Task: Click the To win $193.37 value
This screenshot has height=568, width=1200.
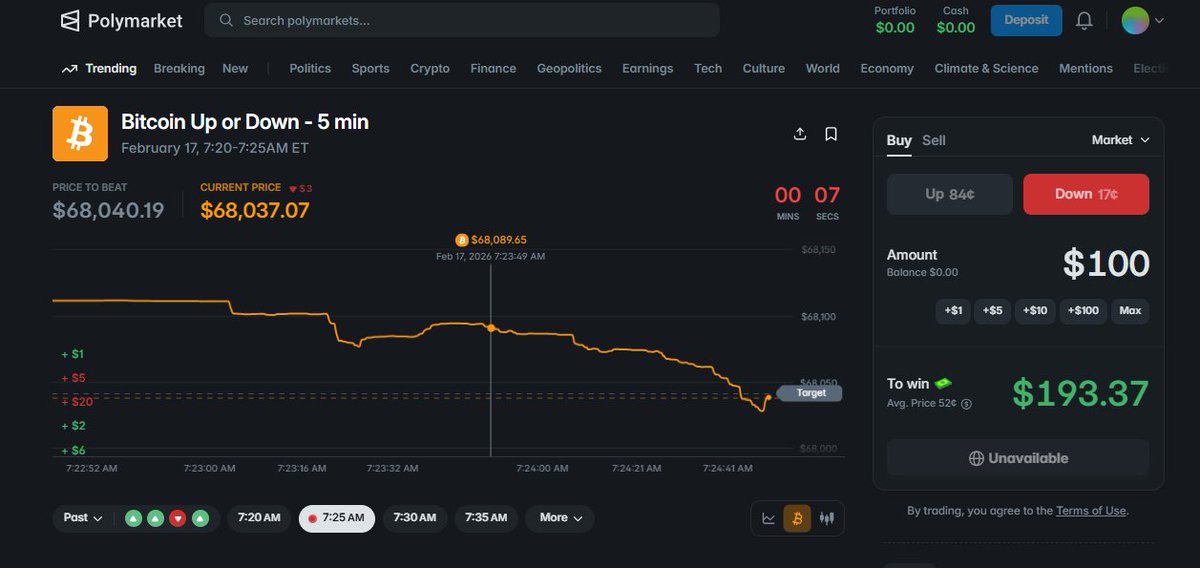Action: pyautogui.click(x=1080, y=393)
